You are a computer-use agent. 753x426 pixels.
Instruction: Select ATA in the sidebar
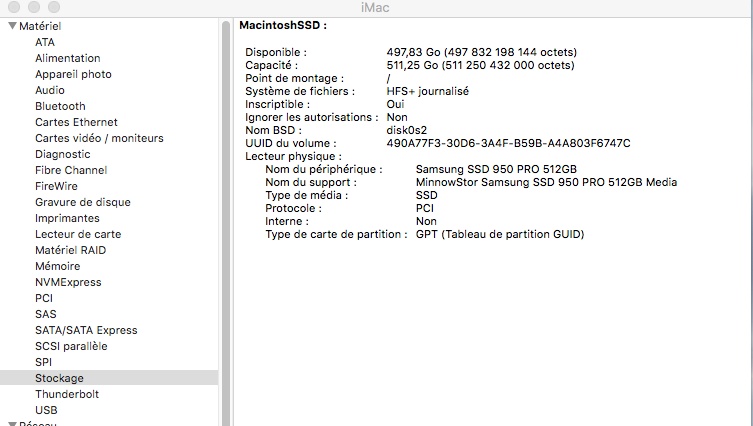(x=45, y=42)
